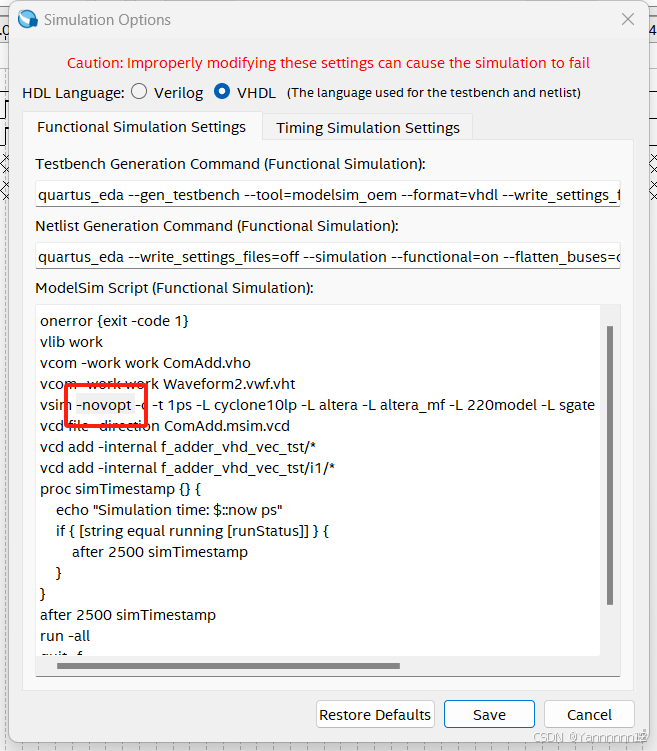This screenshot has height=751, width=657.
Task: Click 'Waveform2.vwf.vht' in the vcom line
Action: pos(229,384)
